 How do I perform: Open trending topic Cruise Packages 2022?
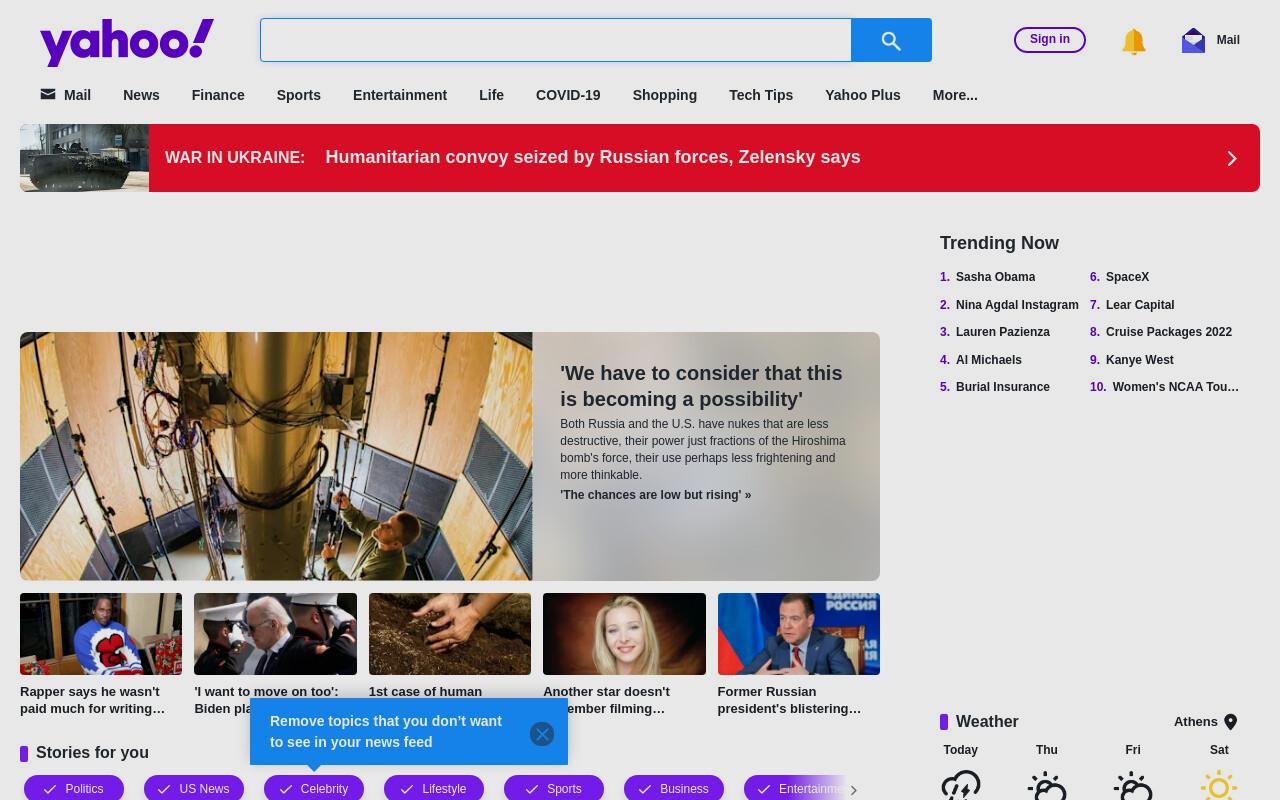[x=1169, y=332]
